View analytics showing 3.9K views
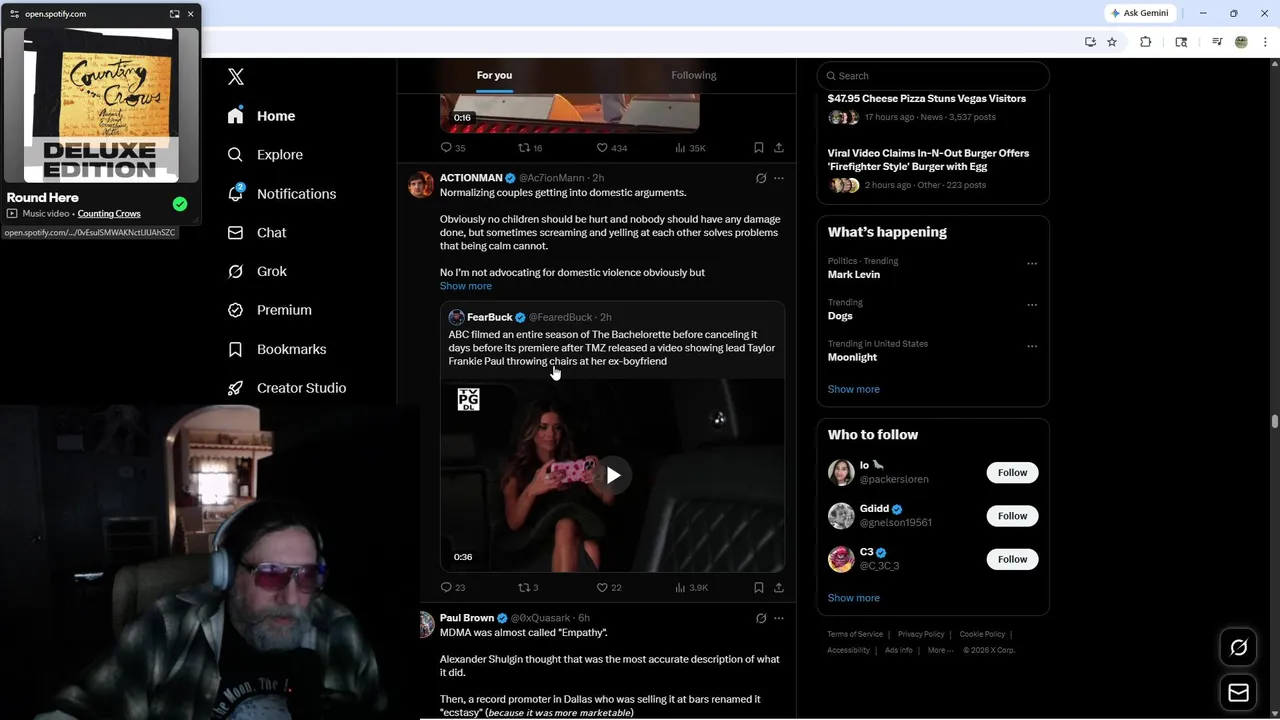 (x=691, y=588)
